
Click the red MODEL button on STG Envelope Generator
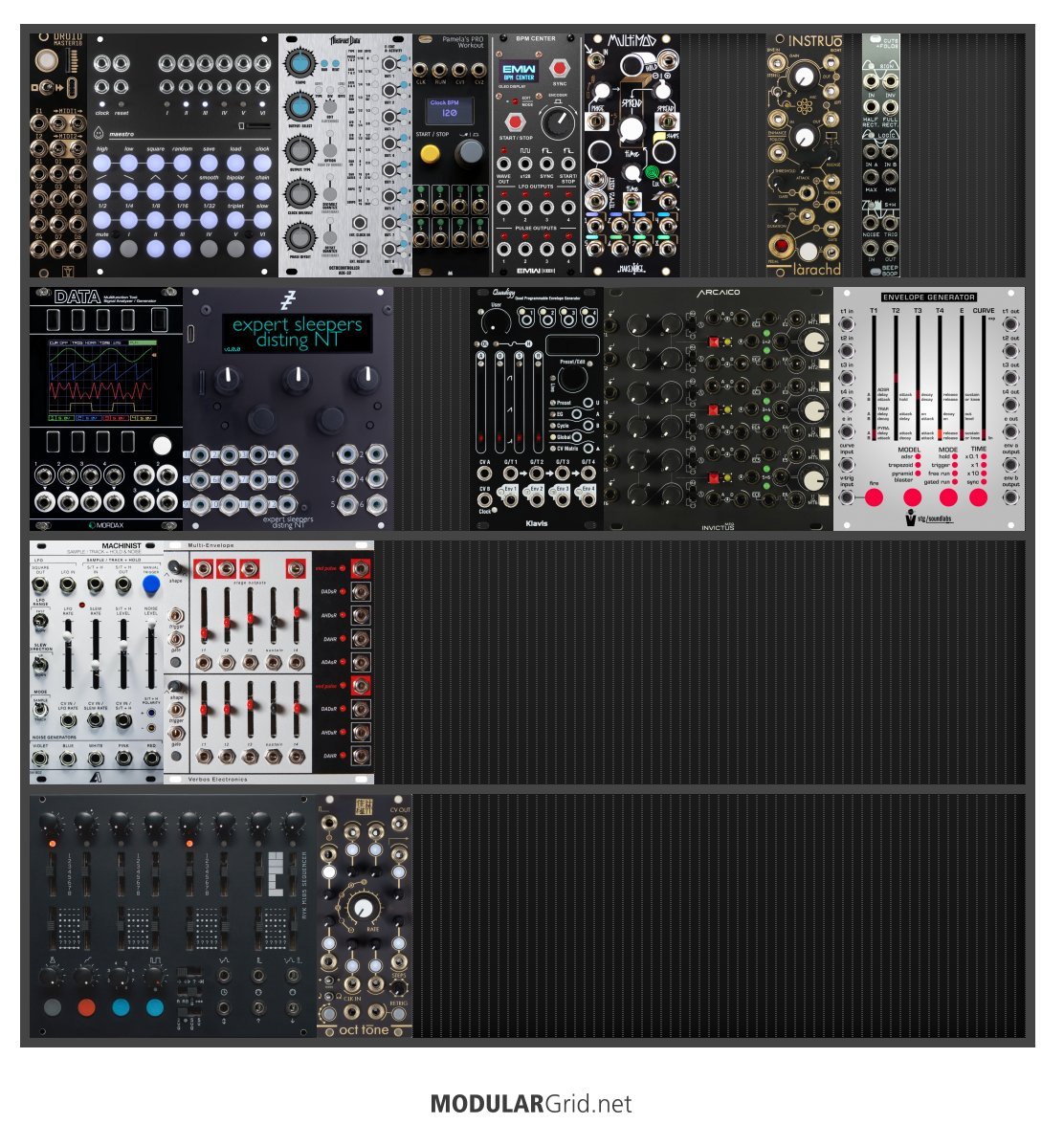point(912,496)
